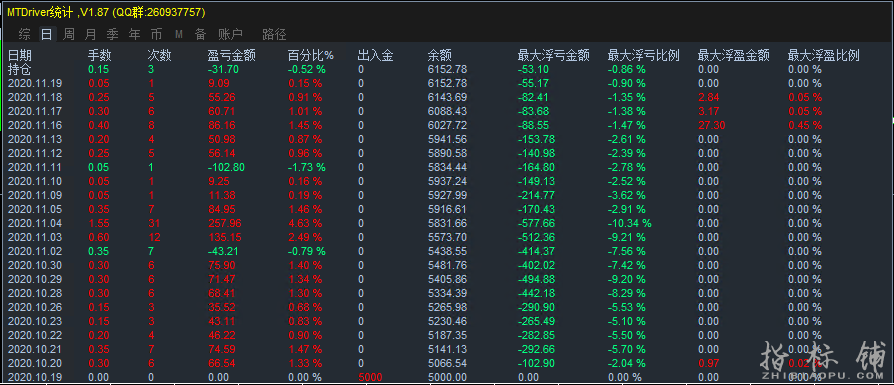894x385 pixels.
Task: Click the M tab
Action: click(178, 34)
